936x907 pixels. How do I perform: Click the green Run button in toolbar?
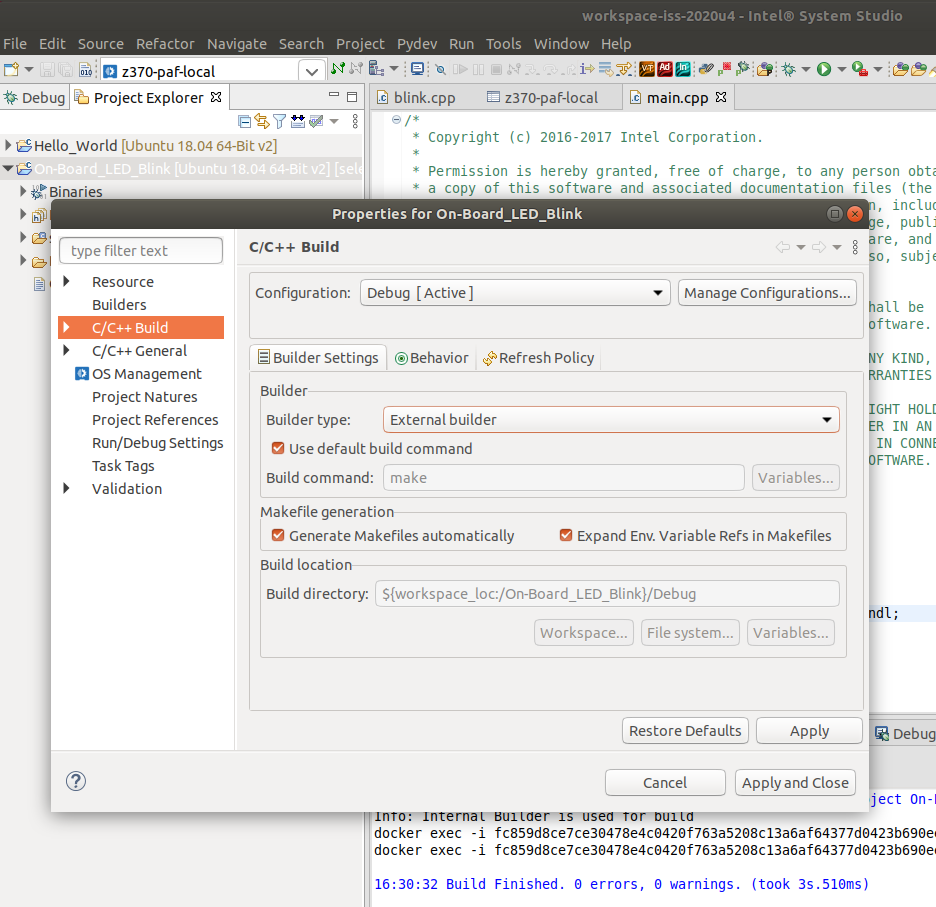(824, 69)
